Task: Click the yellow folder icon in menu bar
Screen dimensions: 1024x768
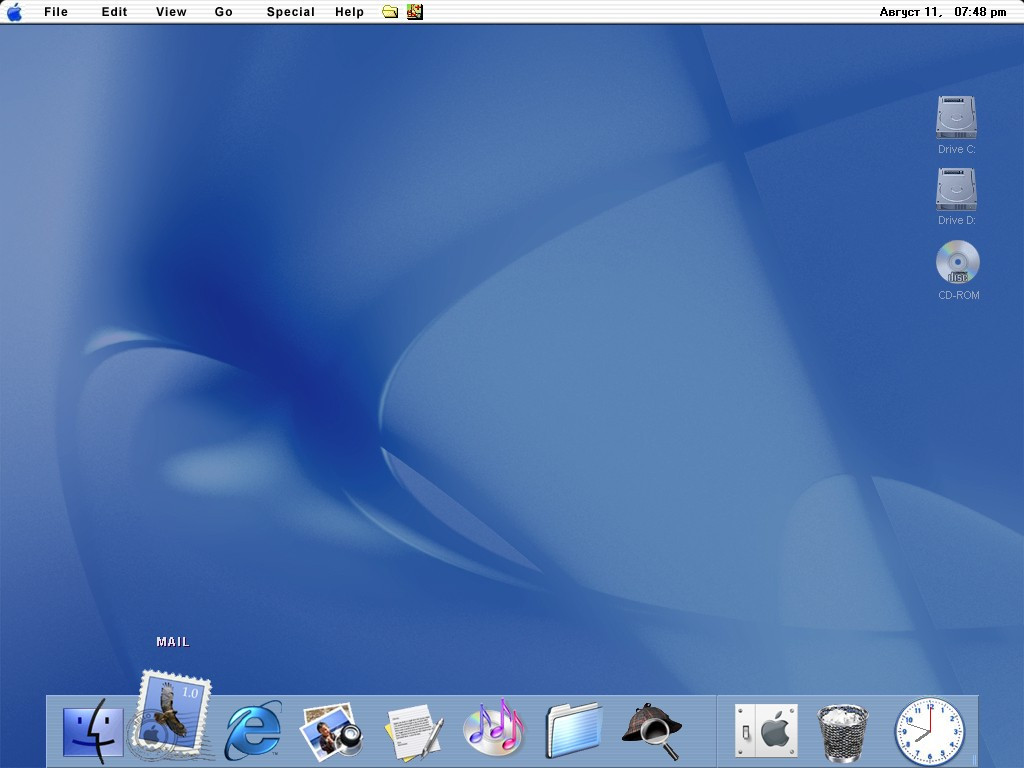Action: coord(390,12)
